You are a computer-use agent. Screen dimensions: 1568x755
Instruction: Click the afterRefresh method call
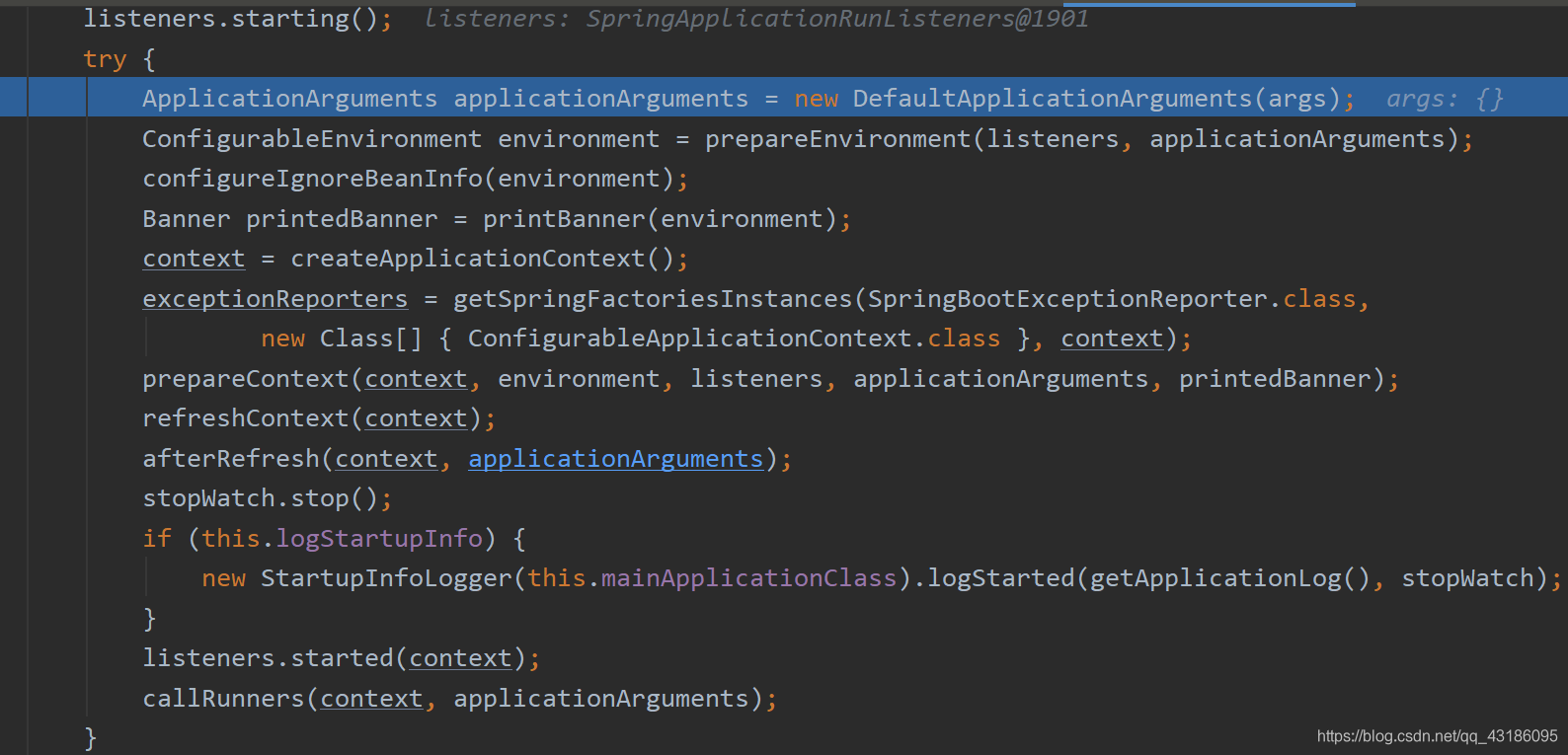(231, 459)
